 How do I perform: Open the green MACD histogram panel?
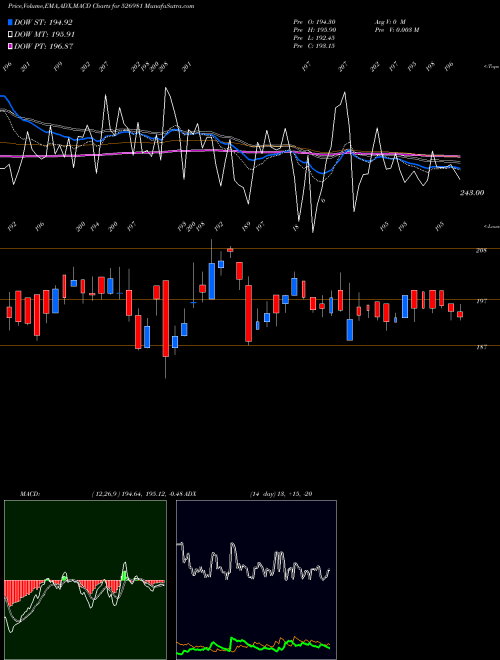pos(85,580)
